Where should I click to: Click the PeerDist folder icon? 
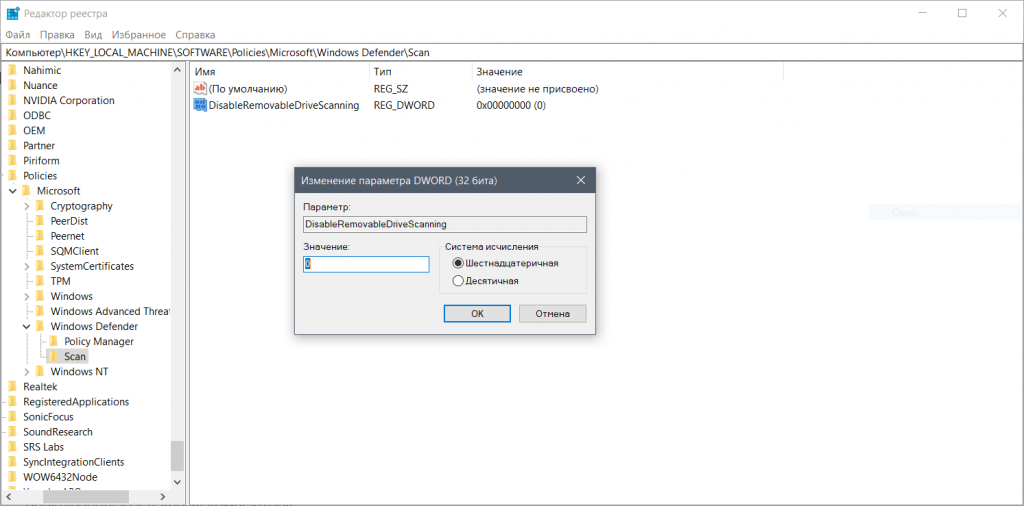point(40,221)
